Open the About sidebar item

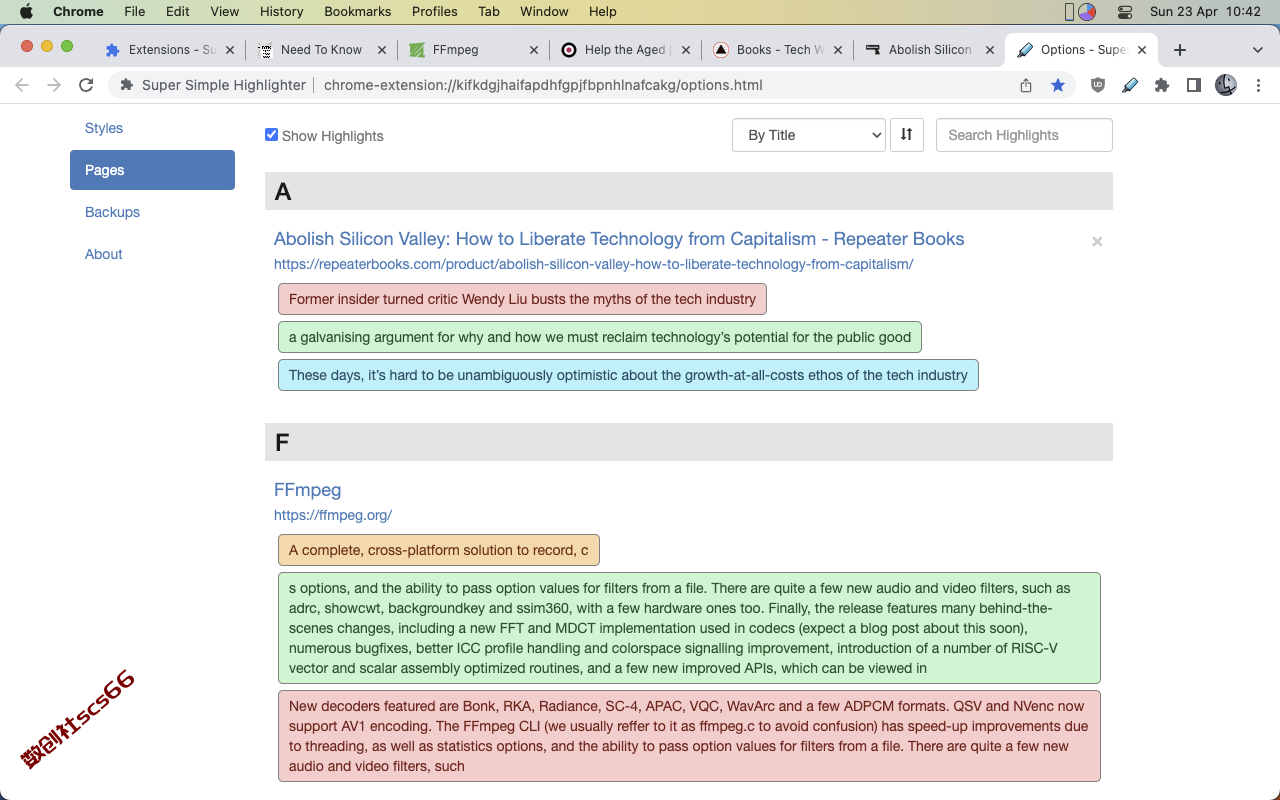pos(104,254)
